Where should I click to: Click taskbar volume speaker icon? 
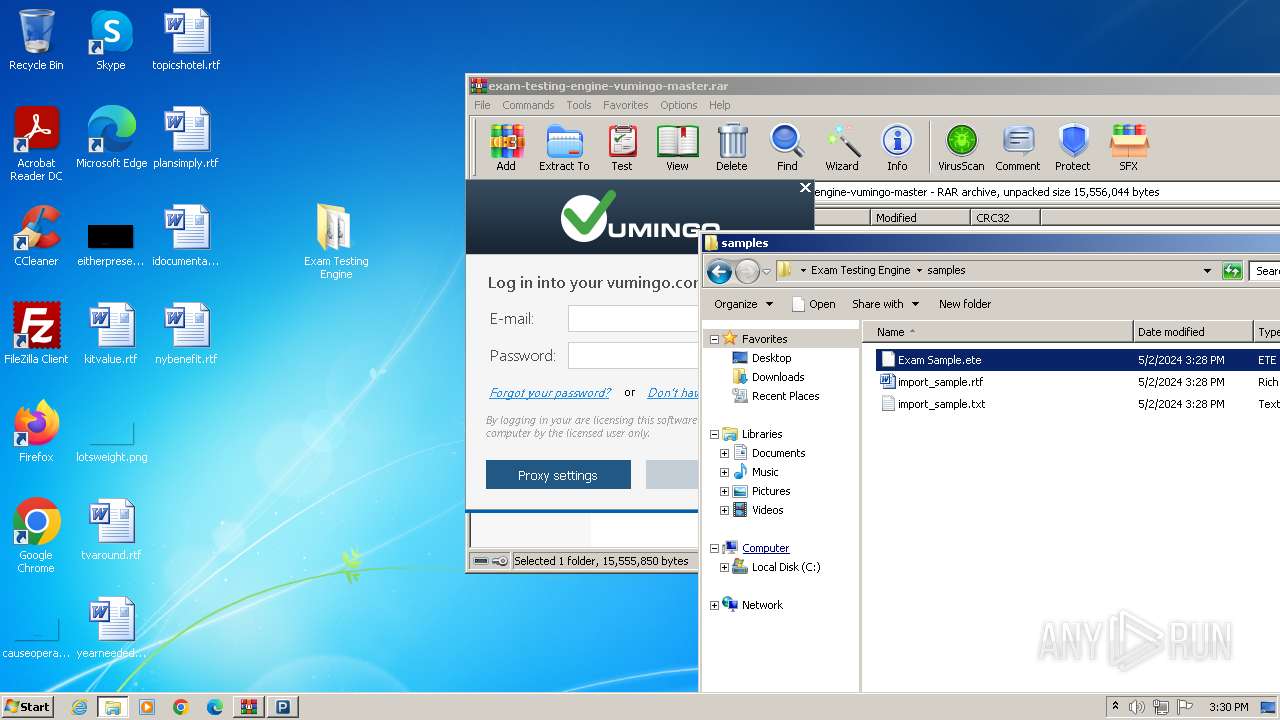(1137, 707)
